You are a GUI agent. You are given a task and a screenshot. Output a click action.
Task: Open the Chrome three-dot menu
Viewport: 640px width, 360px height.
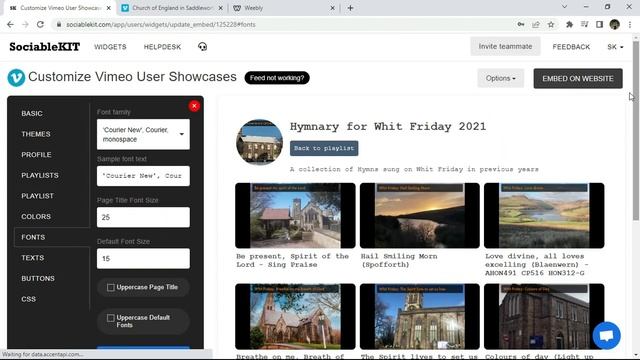coord(630,24)
